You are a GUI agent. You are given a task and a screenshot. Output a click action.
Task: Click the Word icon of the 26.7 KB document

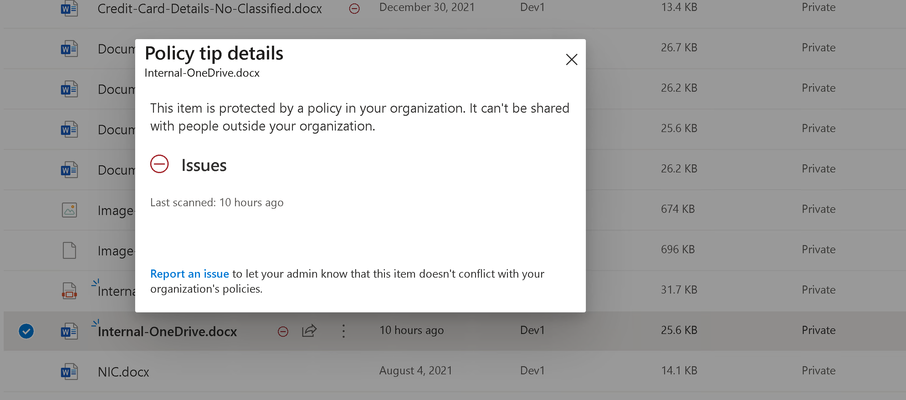coord(69,49)
